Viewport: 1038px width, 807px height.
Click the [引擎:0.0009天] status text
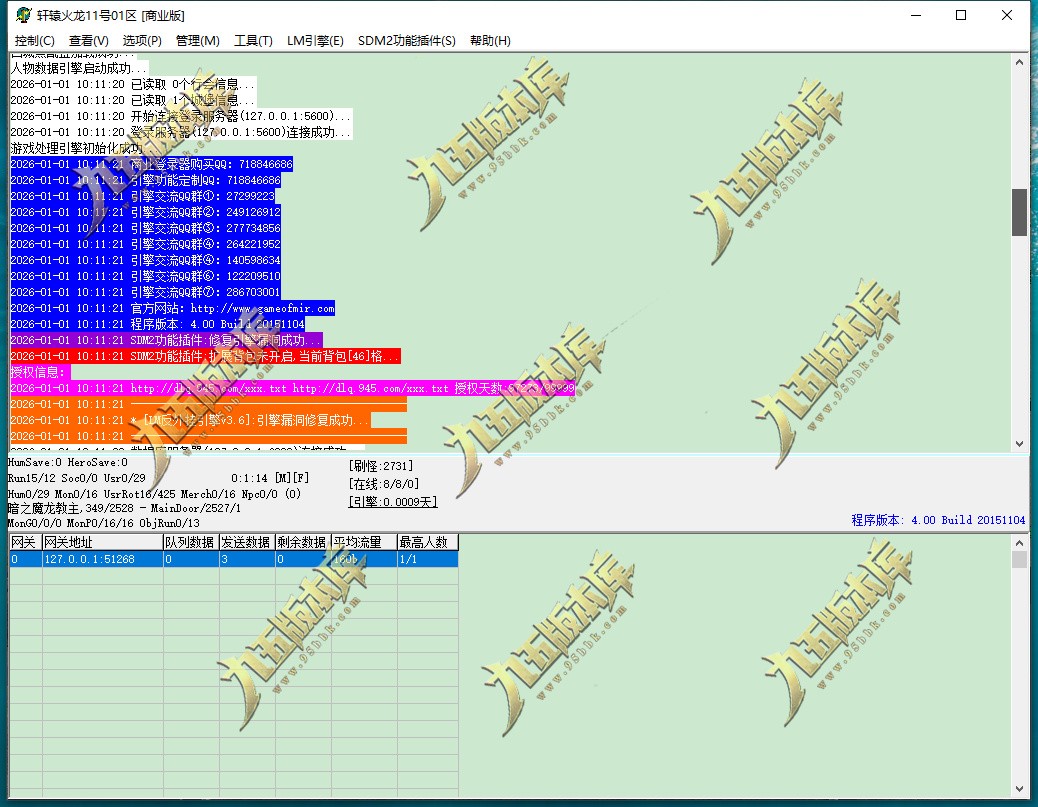click(x=393, y=502)
